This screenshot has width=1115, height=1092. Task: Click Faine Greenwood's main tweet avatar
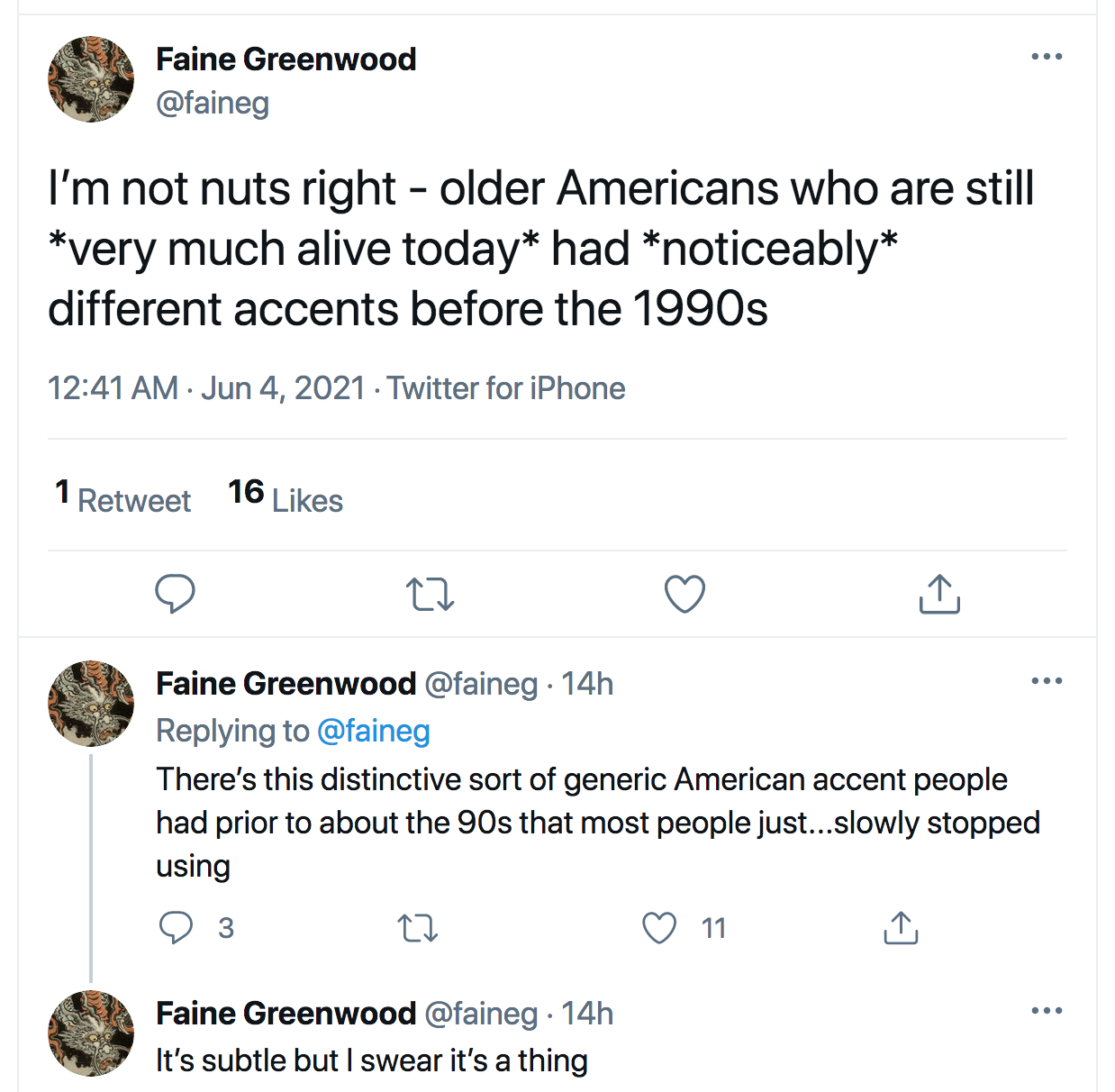coord(91,79)
